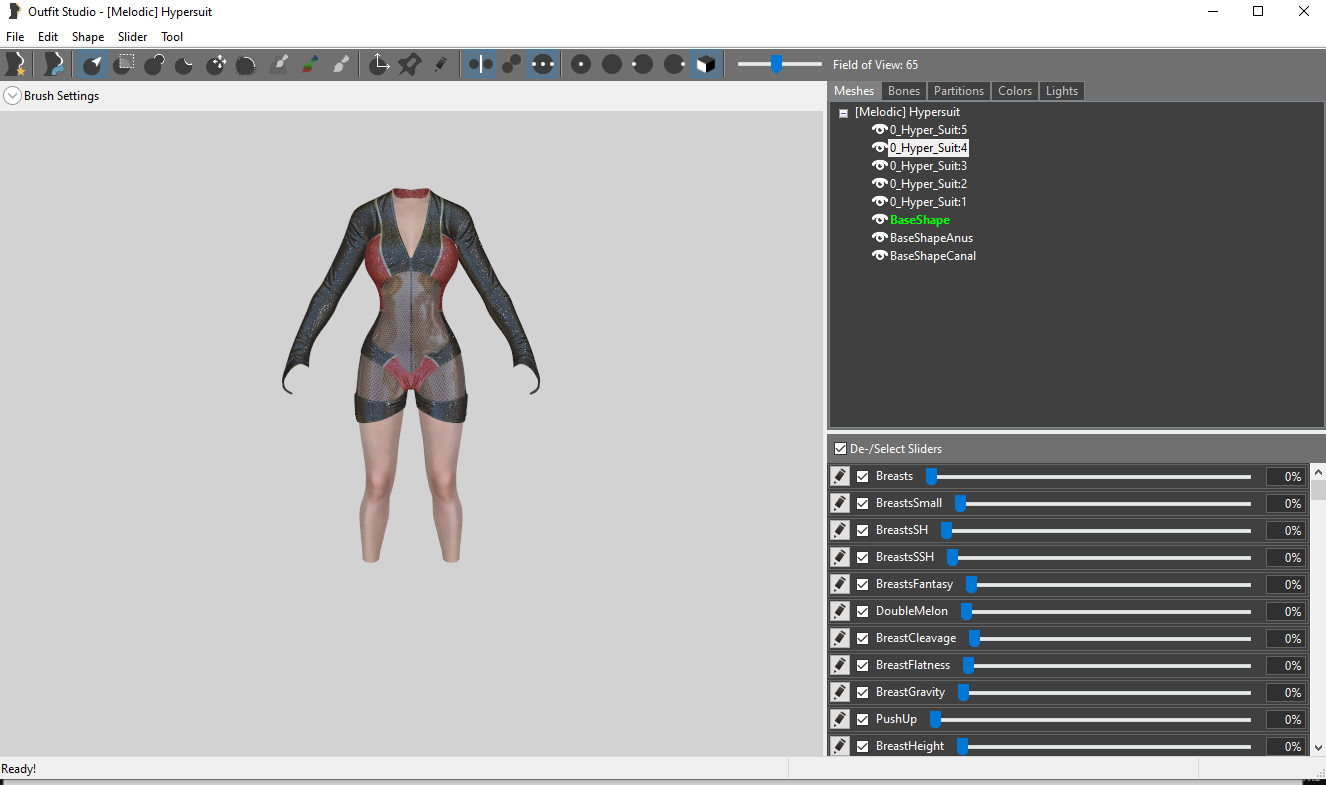Open the Shape menu
The height and width of the screenshot is (785, 1326).
tap(88, 37)
